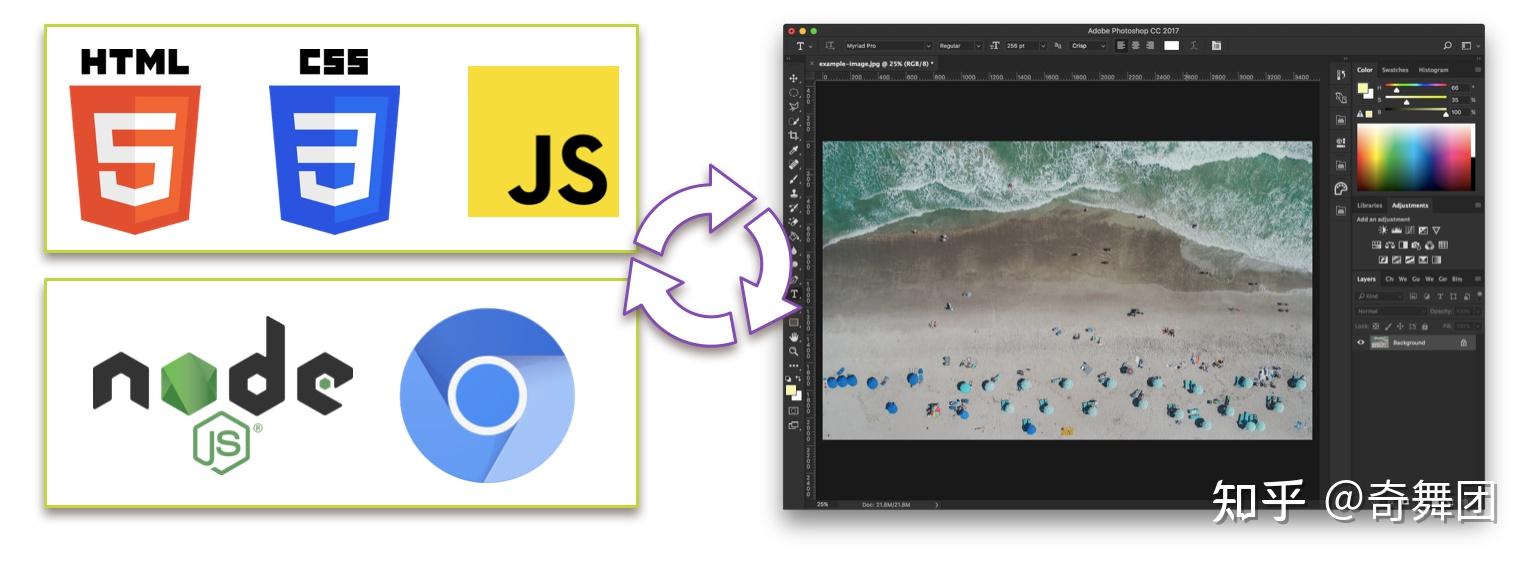Hide the Background layer with eye icon
The image size is (1539, 566).
(x=1360, y=343)
